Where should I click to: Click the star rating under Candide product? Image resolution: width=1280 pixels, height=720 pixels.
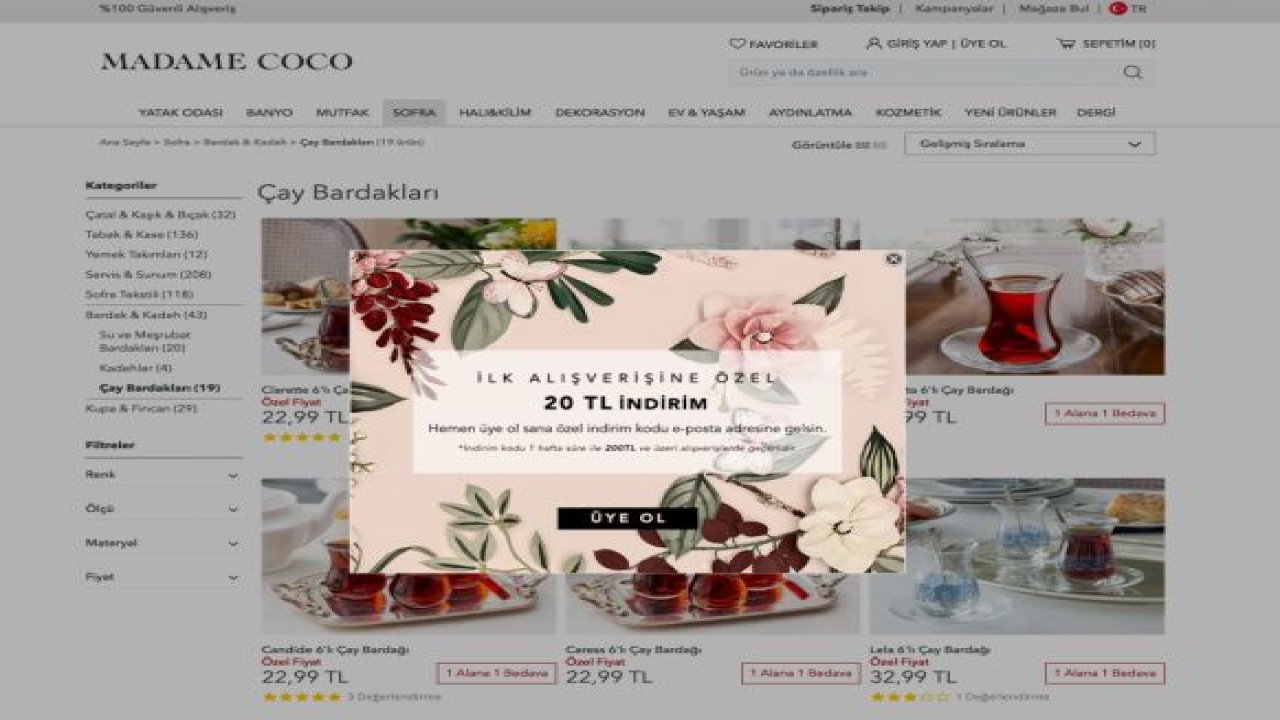[x=301, y=697]
